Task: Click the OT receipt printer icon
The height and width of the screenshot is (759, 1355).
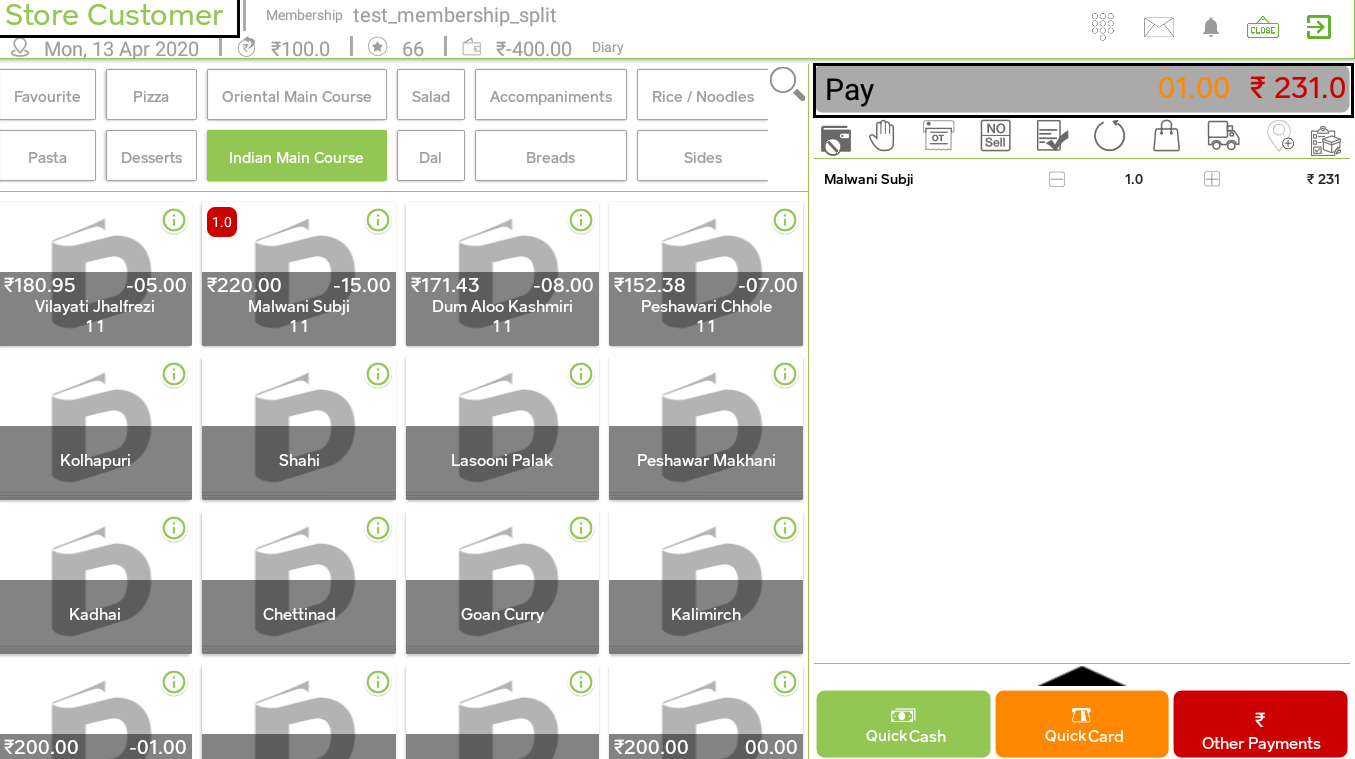Action: click(x=938, y=136)
